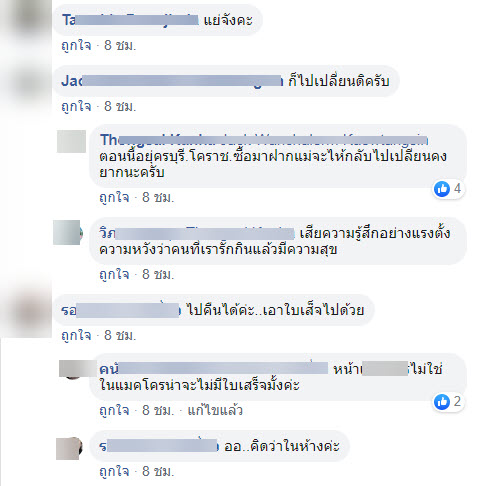This screenshot has width=501, height=486.
Task: Click the like reaction icon showing 2
Action: pyautogui.click(x=442, y=402)
